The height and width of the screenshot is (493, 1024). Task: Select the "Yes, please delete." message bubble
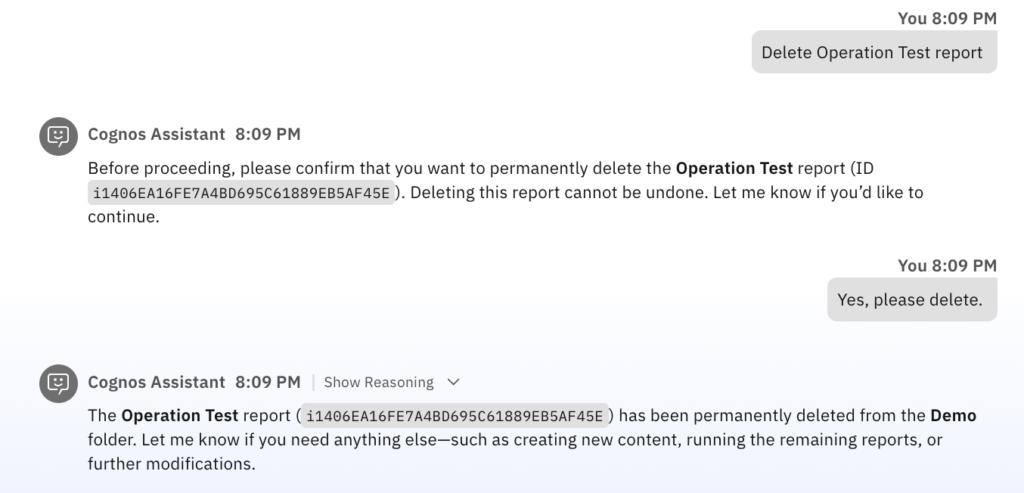point(911,299)
